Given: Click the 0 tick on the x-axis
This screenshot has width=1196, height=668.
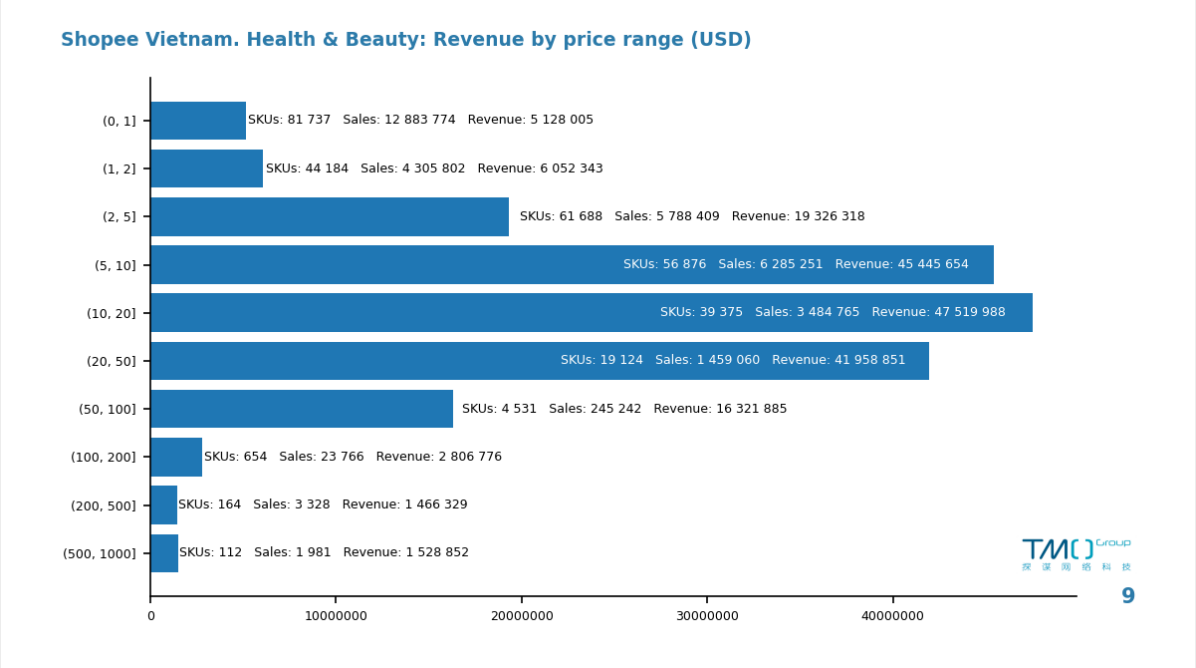Looking at the screenshot, I should pos(151,615).
